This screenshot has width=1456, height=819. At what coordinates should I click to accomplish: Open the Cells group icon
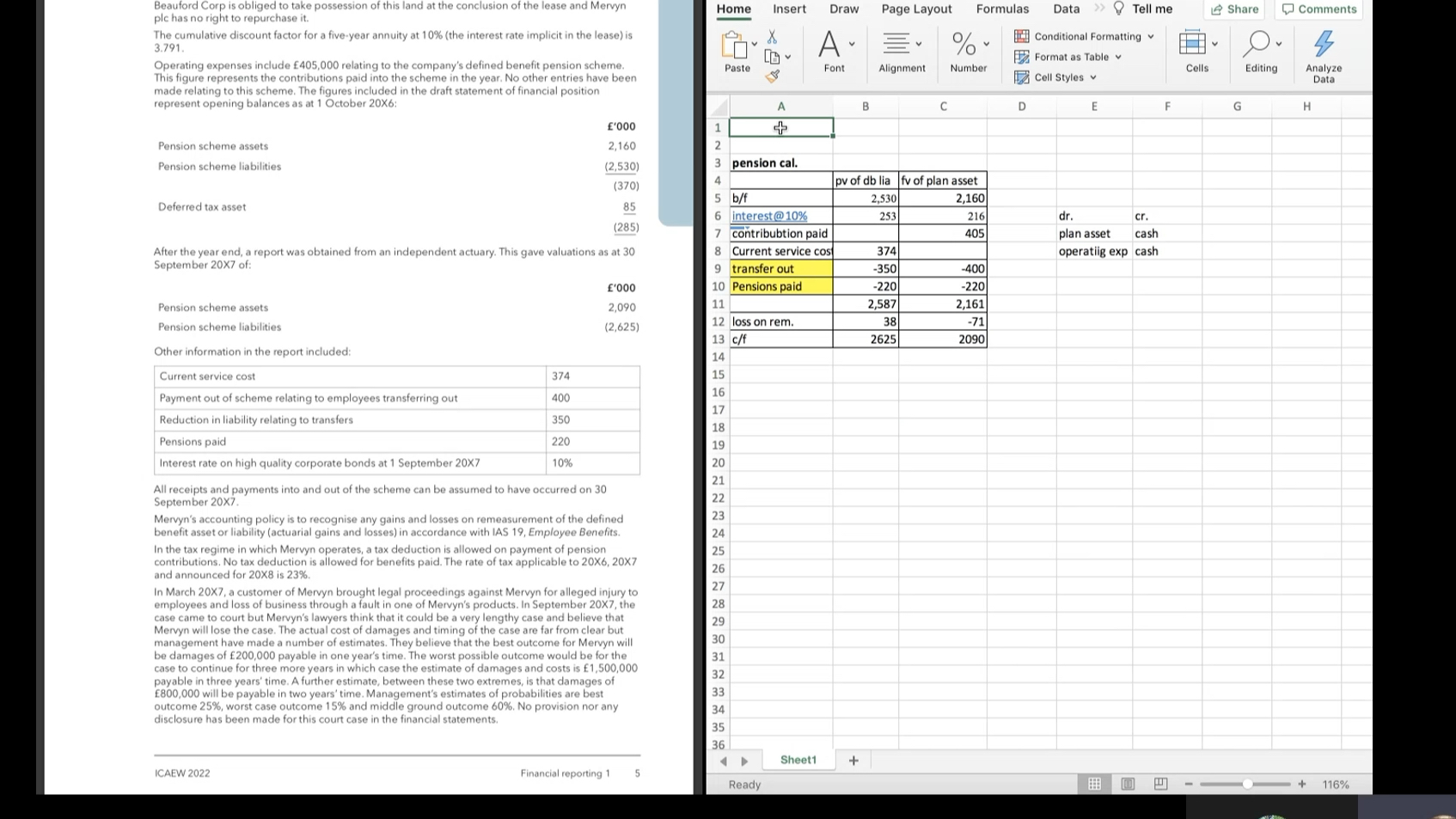(1192, 43)
